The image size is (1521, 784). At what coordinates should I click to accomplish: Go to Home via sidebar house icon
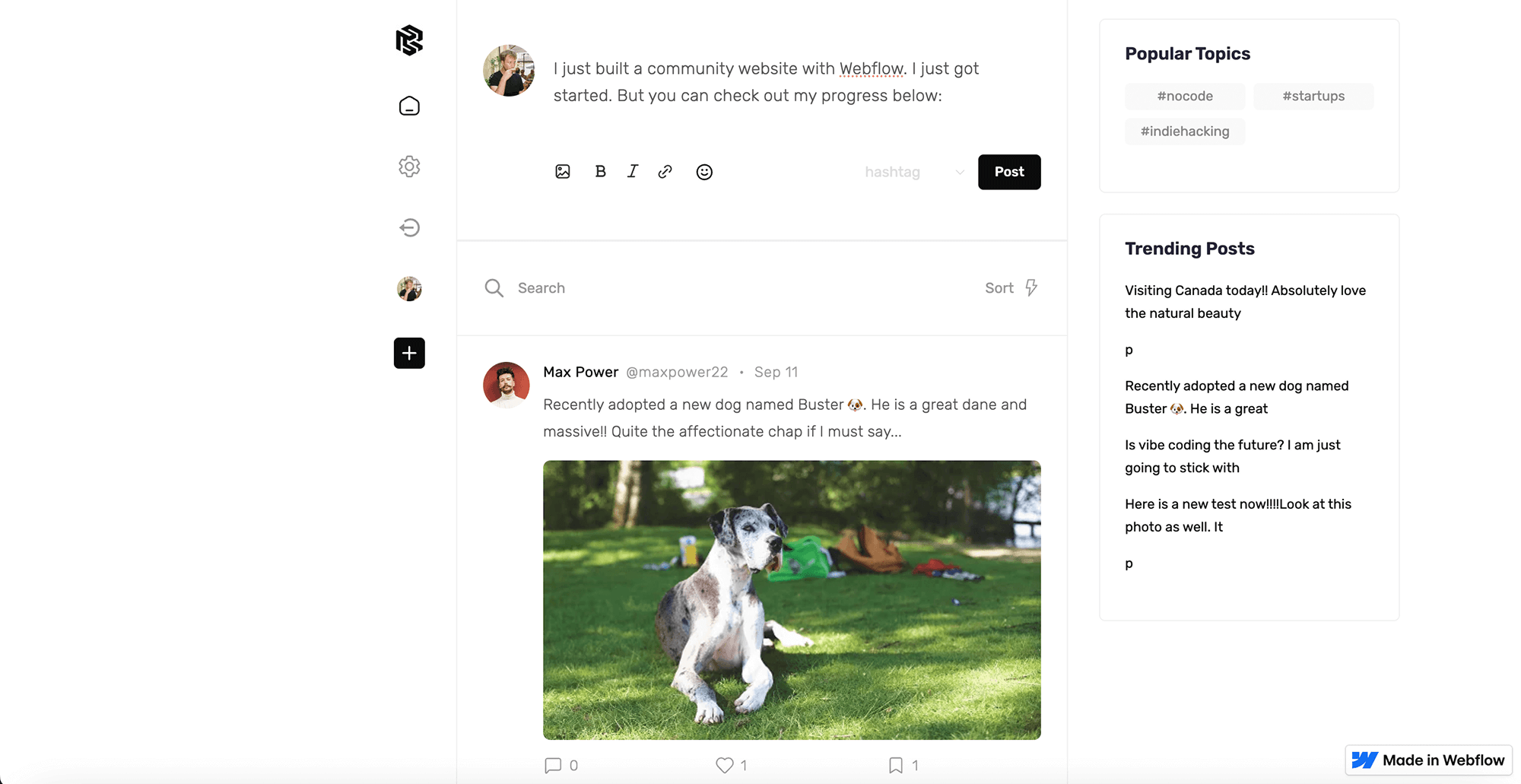coord(409,106)
